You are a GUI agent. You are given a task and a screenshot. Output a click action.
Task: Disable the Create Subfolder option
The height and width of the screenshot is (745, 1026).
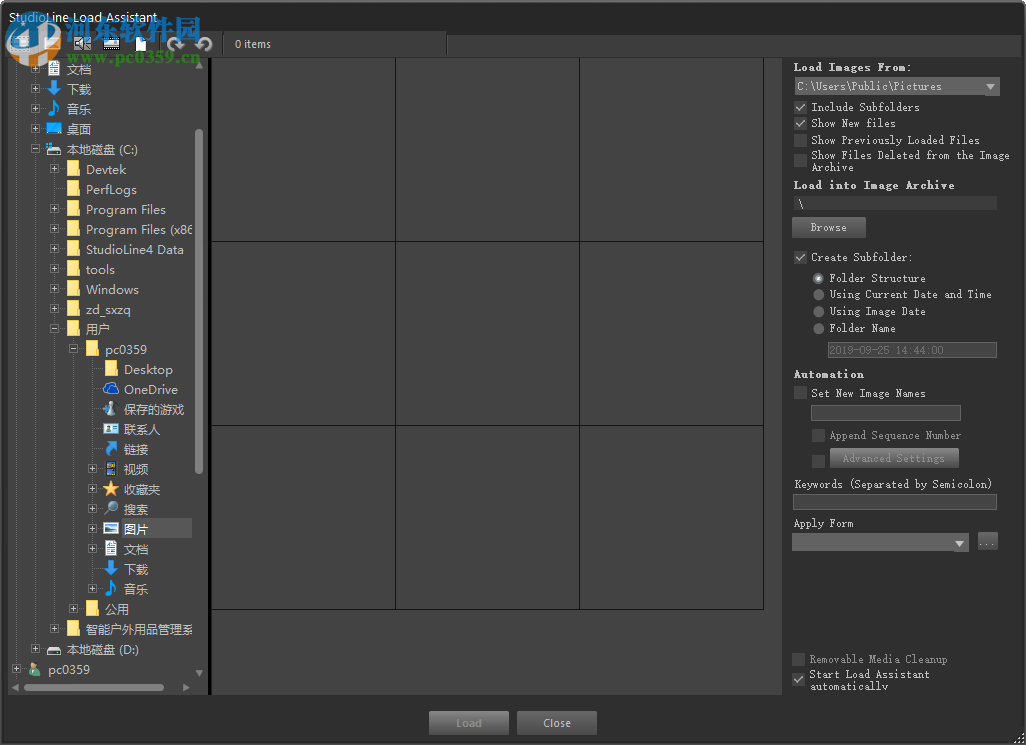(x=800, y=257)
